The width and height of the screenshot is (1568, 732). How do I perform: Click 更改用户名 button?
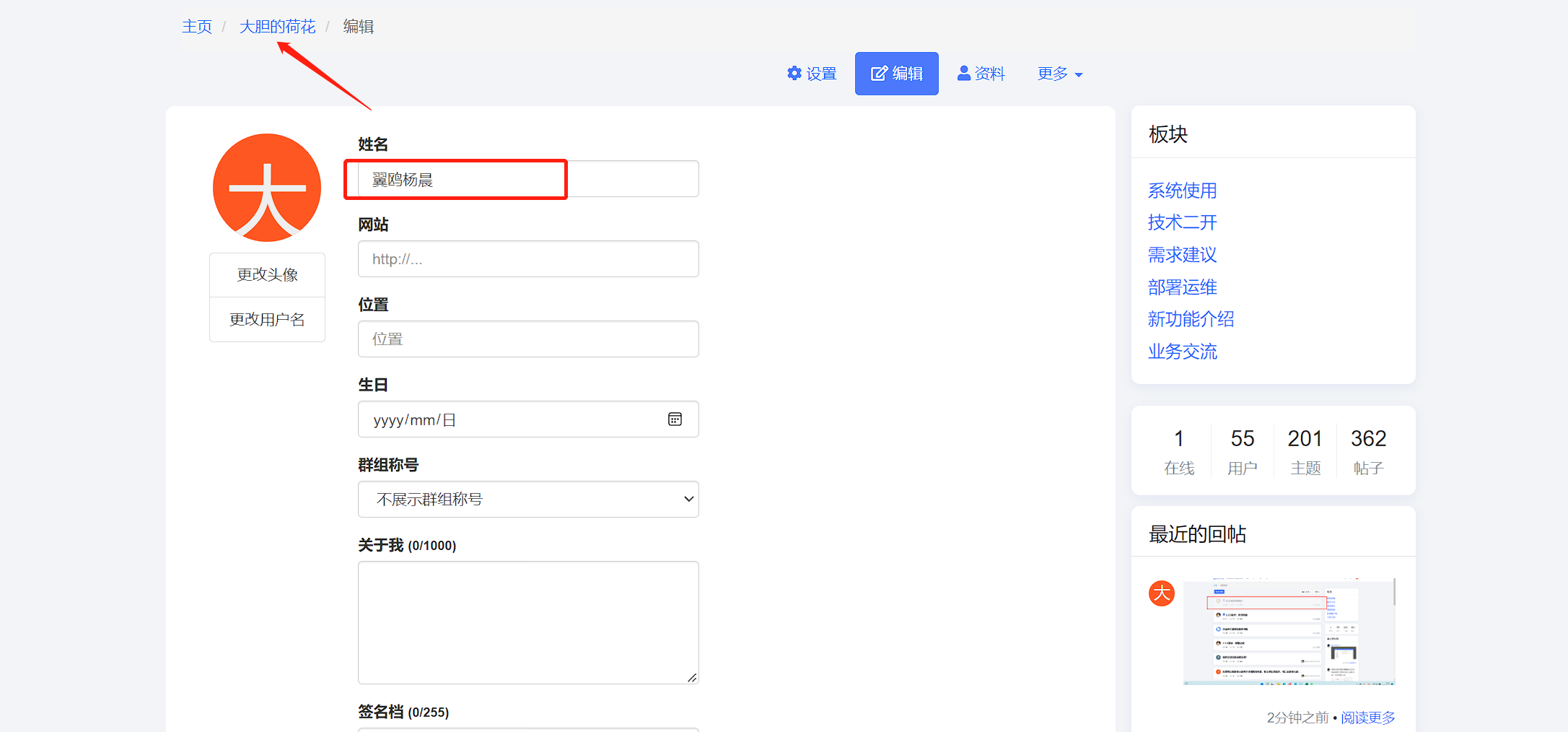(267, 320)
